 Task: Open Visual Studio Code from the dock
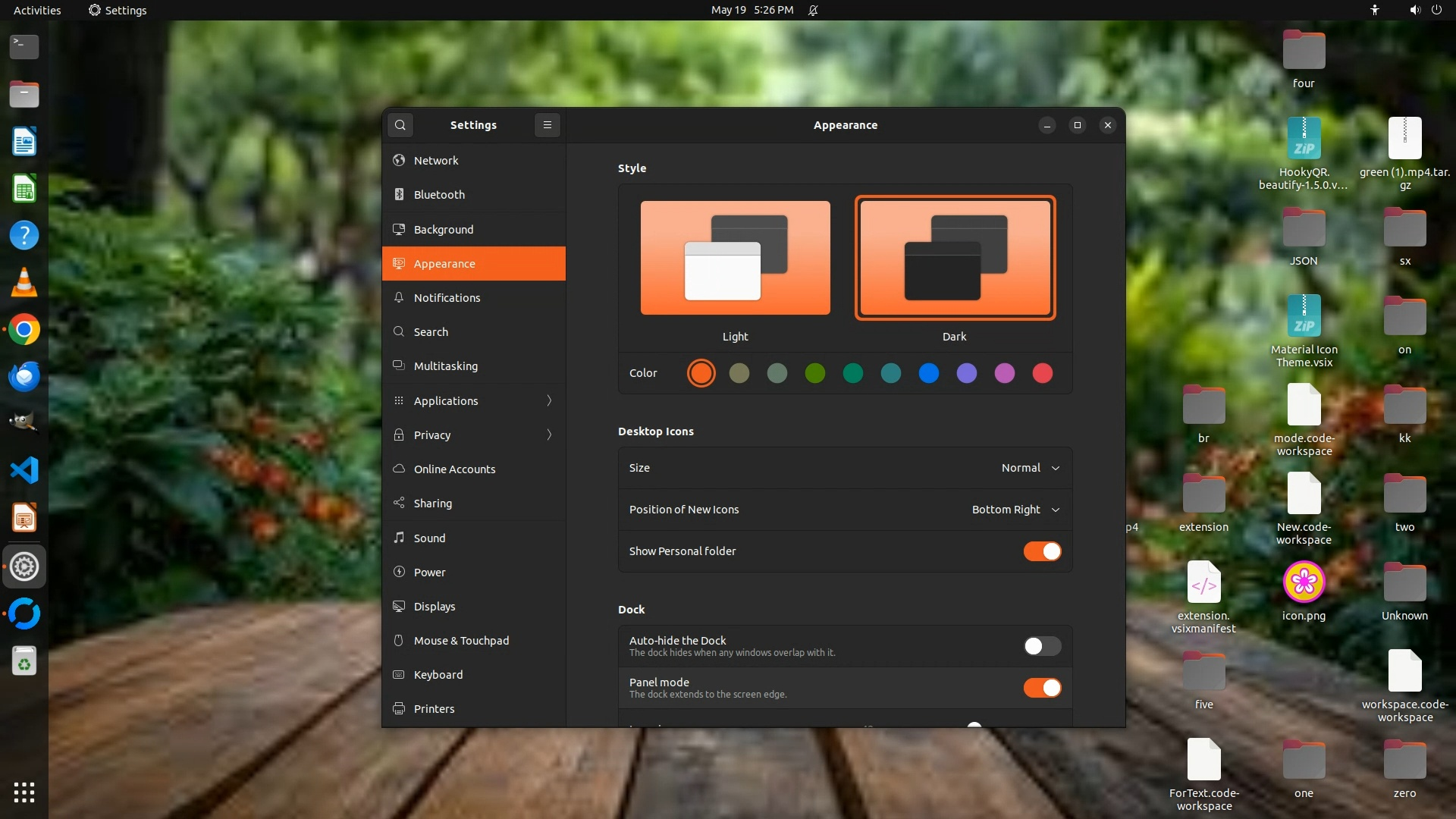(24, 470)
